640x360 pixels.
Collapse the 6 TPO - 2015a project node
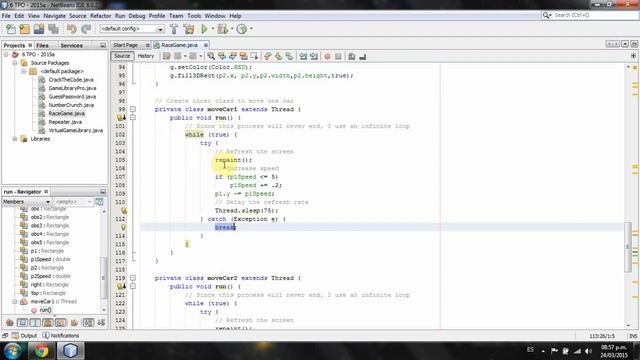6,54
